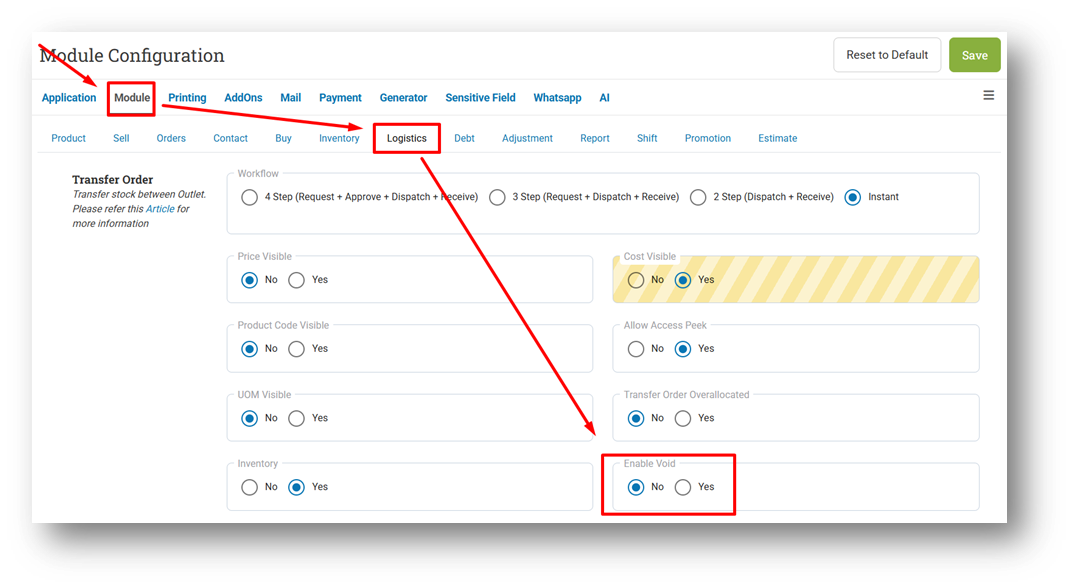Open the hamburger menu icon
The image size is (1072, 588).
[x=989, y=95]
